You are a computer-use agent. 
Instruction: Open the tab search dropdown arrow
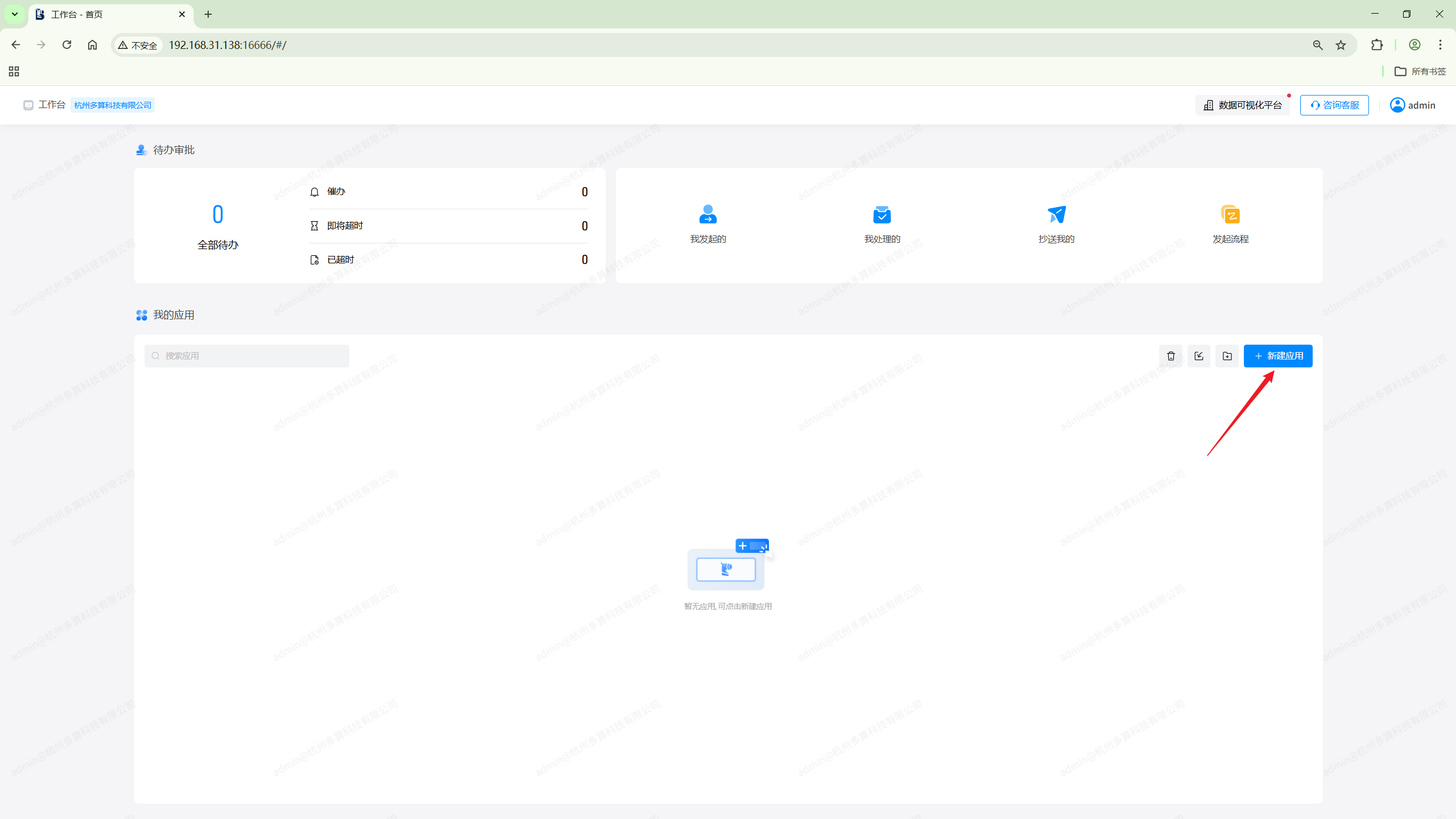[x=15, y=14]
